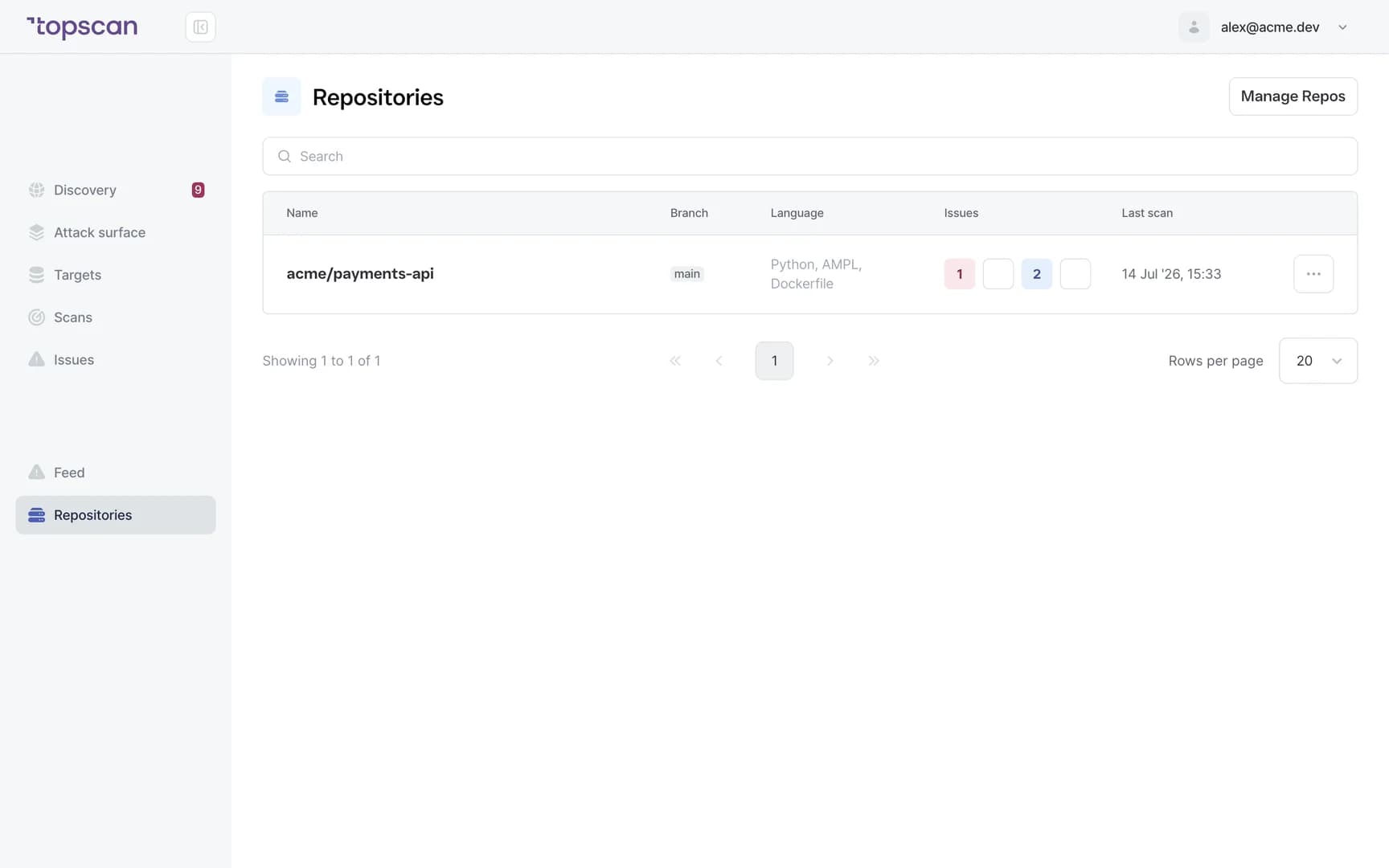Viewport: 1389px width, 868px height.
Task: Click the topscan logo
Action: [x=82, y=27]
